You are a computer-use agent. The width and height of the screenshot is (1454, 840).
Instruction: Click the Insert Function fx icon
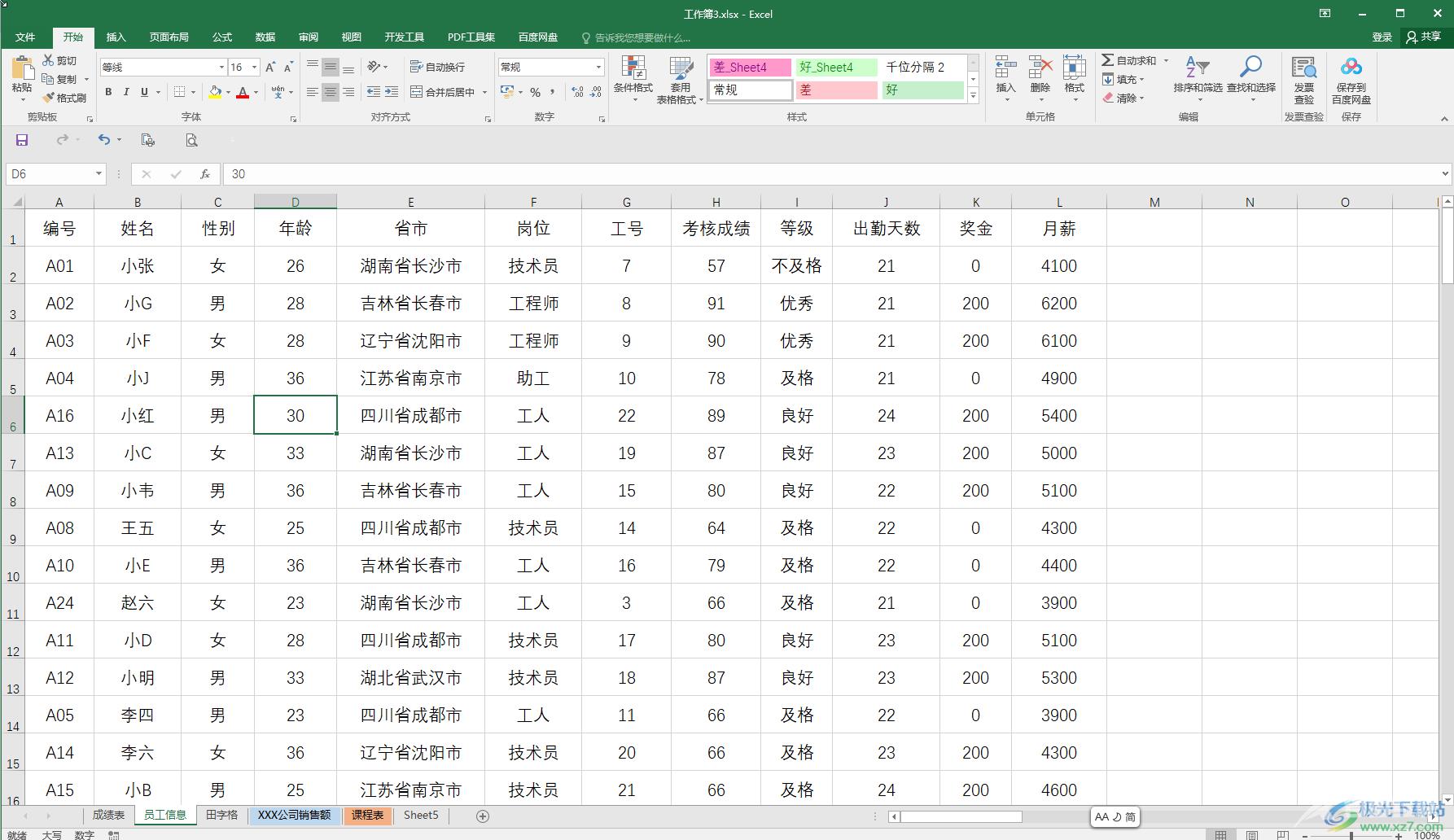pyautogui.click(x=205, y=173)
